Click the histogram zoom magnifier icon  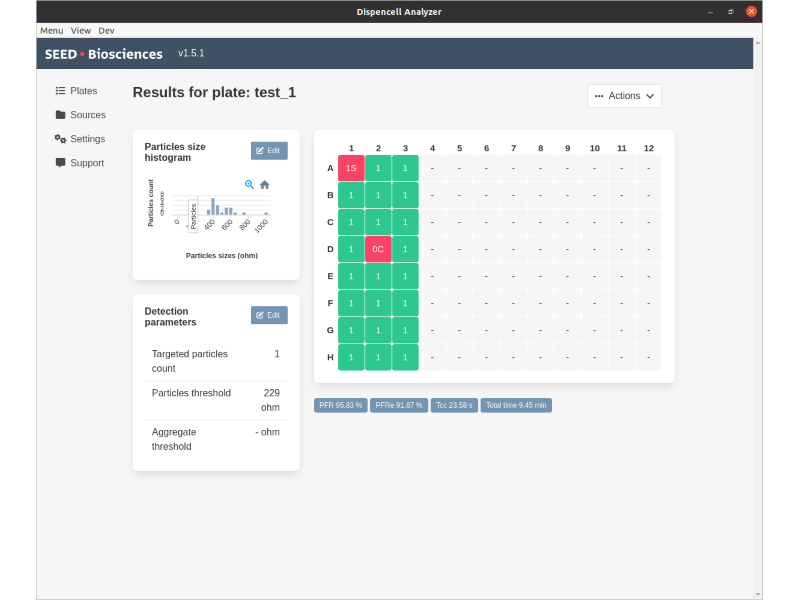pos(249,185)
